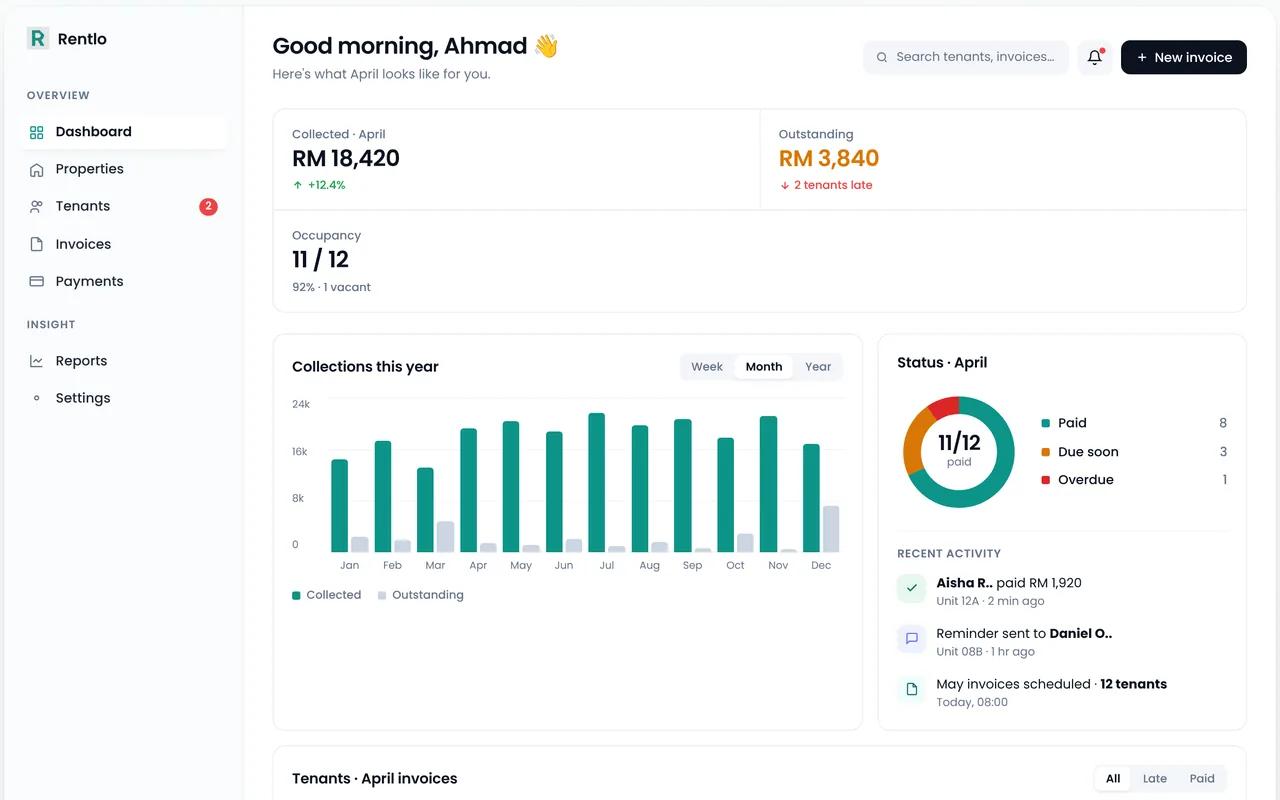Click the Tenants people icon
This screenshot has height=800, width=1280.
point(37,206)
